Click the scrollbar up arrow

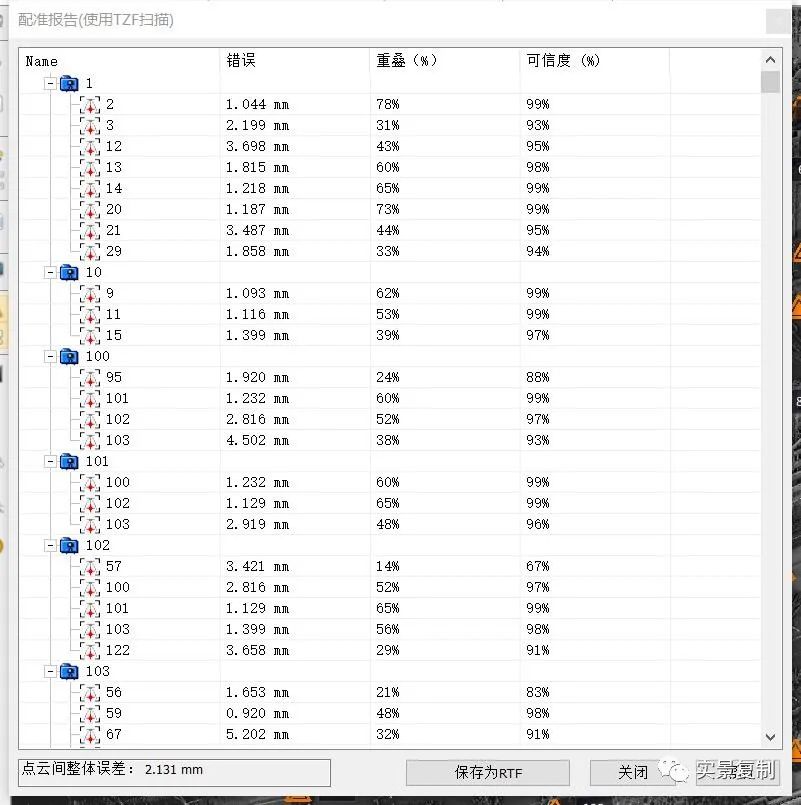770,60
